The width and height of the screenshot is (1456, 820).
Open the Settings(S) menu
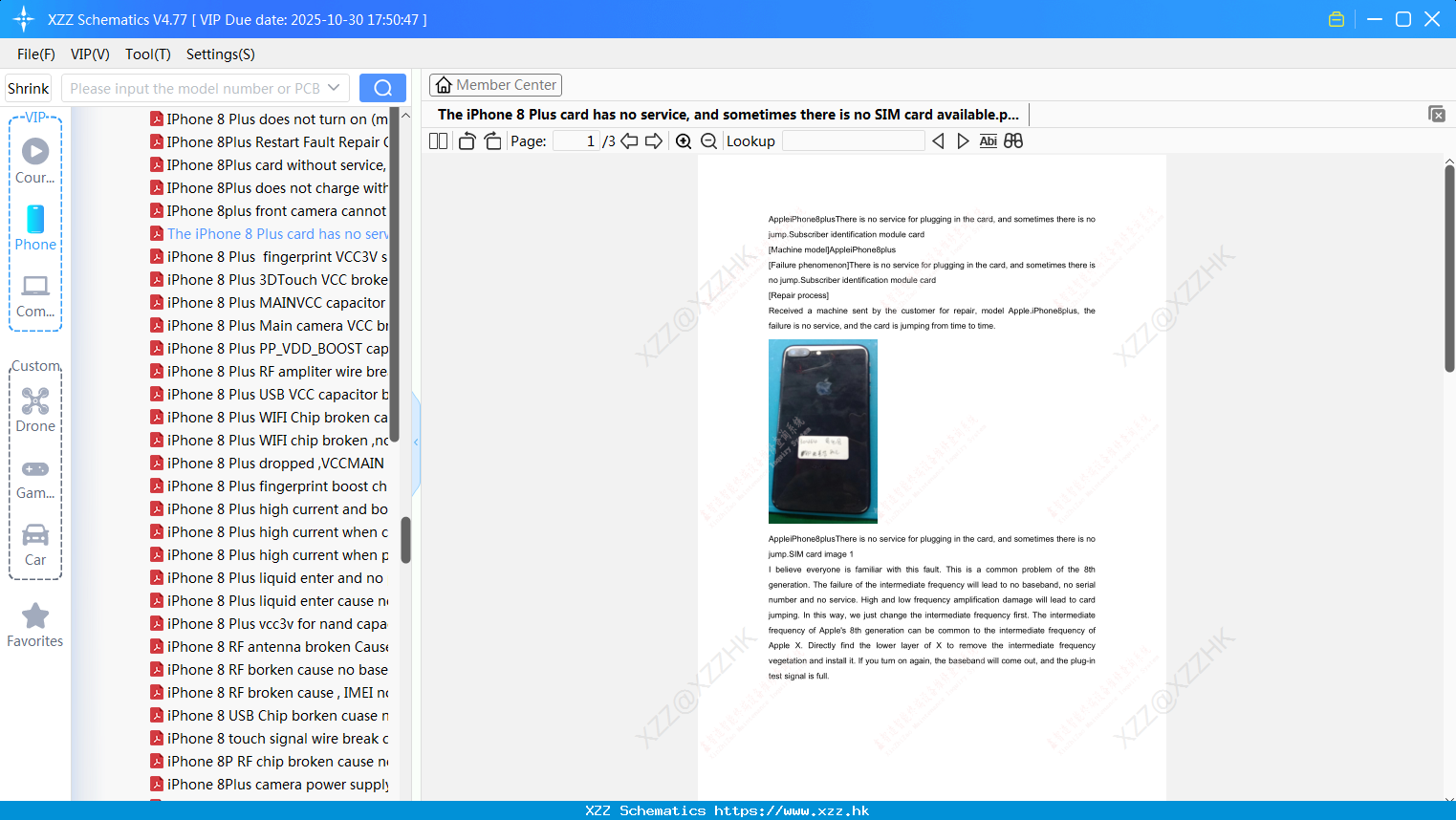click(221, 54)
